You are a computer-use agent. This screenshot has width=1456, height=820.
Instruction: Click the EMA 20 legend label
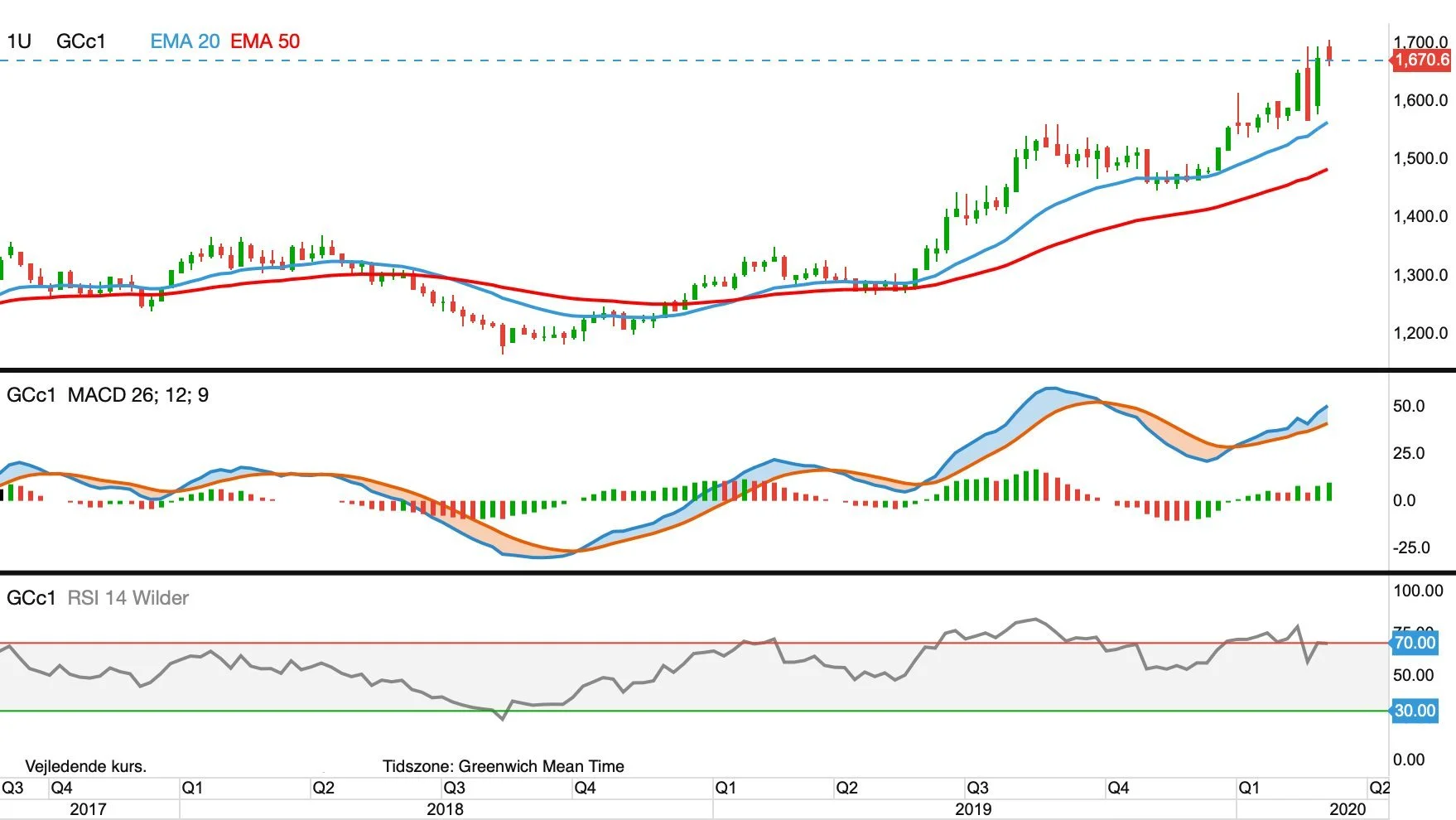pyautogui.click(x=185, y=41)
